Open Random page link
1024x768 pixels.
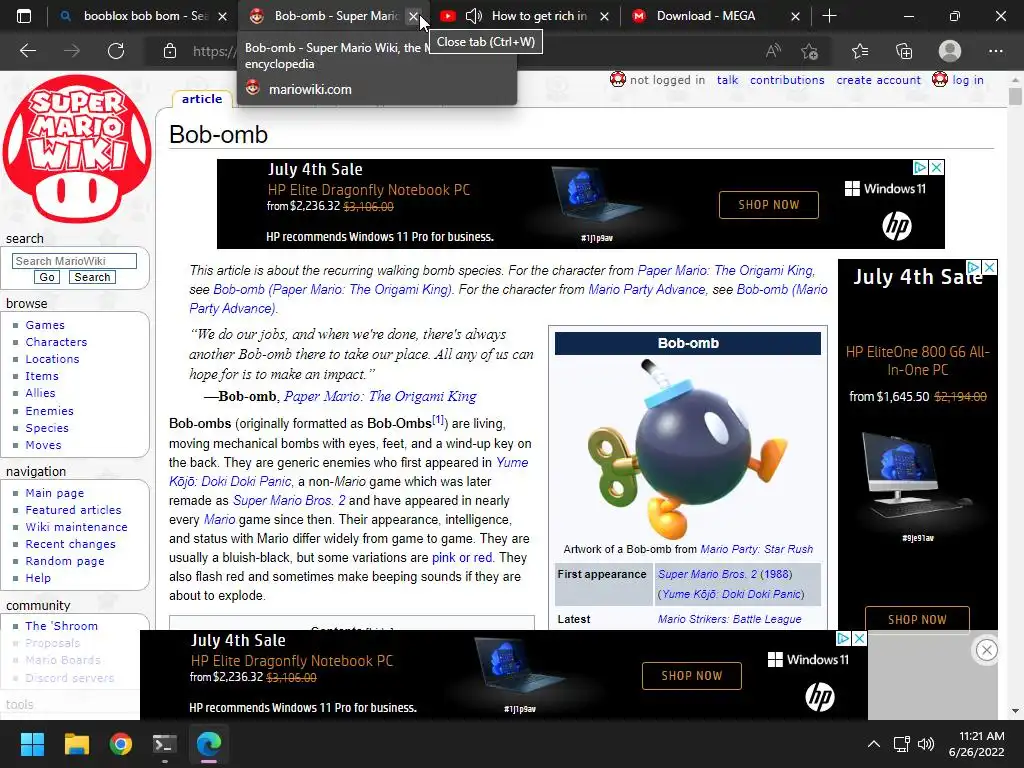pyautogui.click(x=65, y=560)
